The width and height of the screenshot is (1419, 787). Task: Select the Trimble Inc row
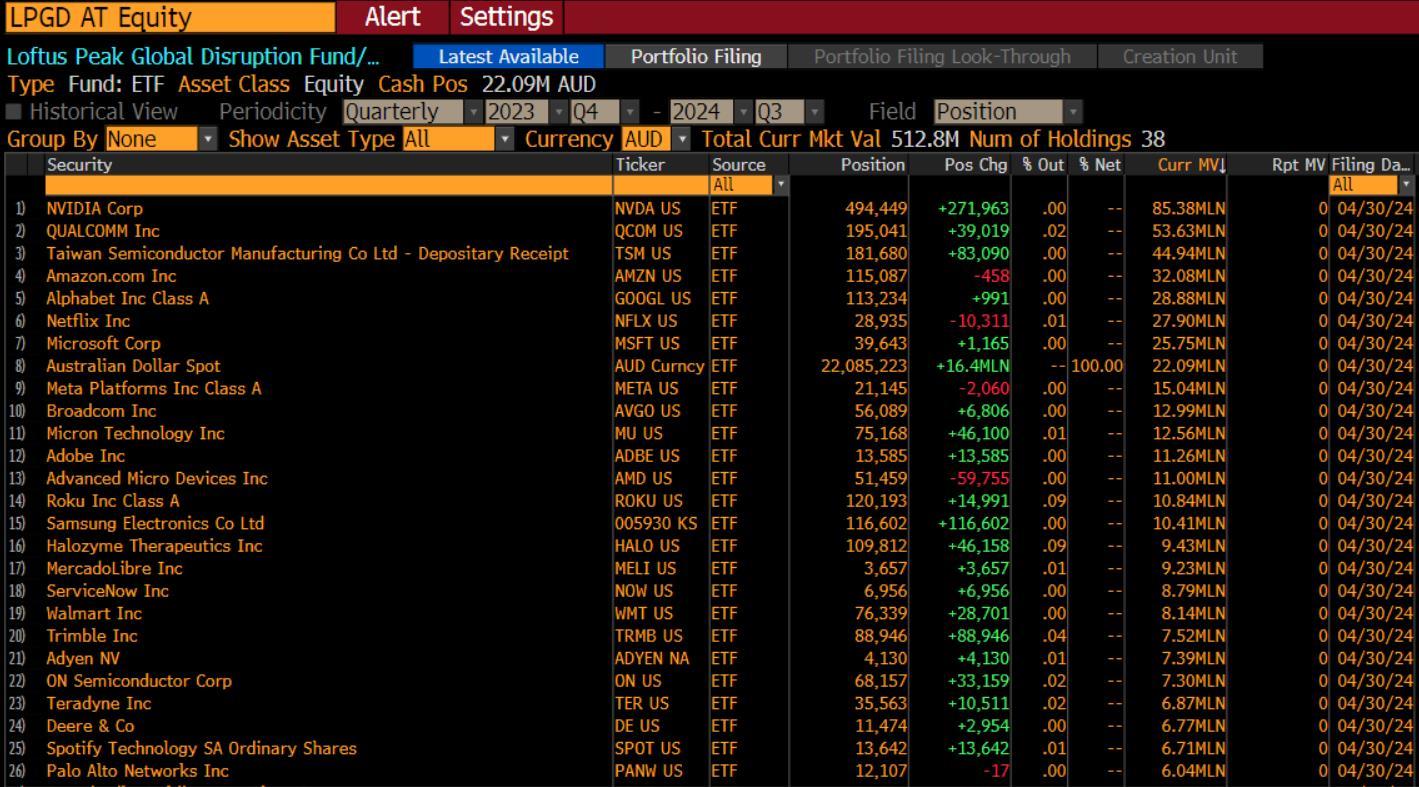709,636
